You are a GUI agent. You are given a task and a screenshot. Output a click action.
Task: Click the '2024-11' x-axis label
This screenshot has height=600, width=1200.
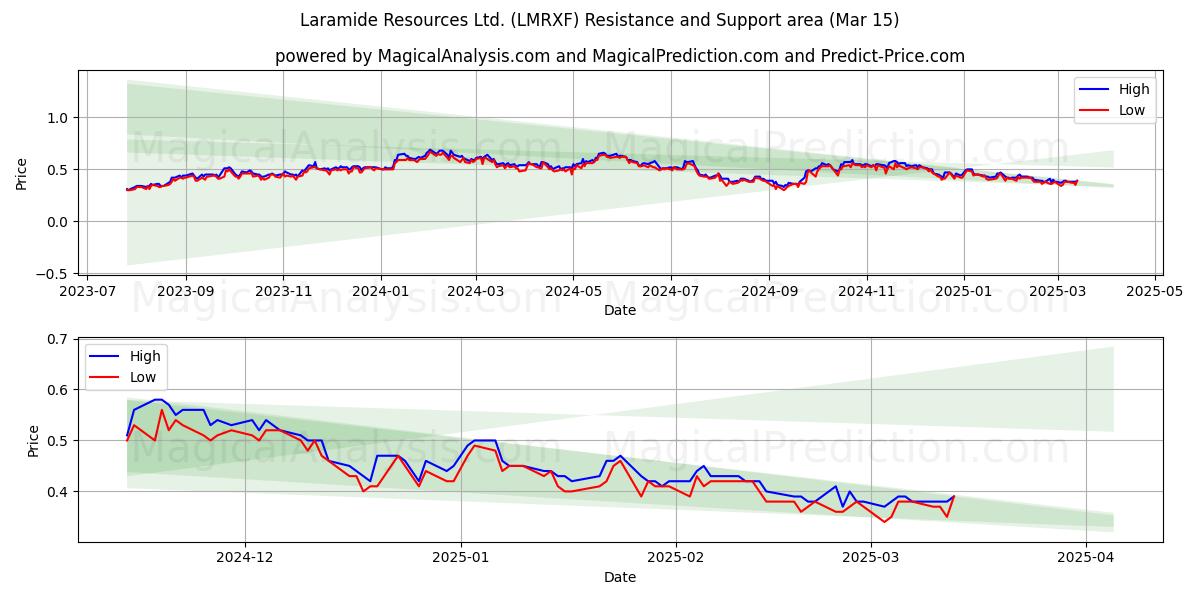tap(866, 293)
